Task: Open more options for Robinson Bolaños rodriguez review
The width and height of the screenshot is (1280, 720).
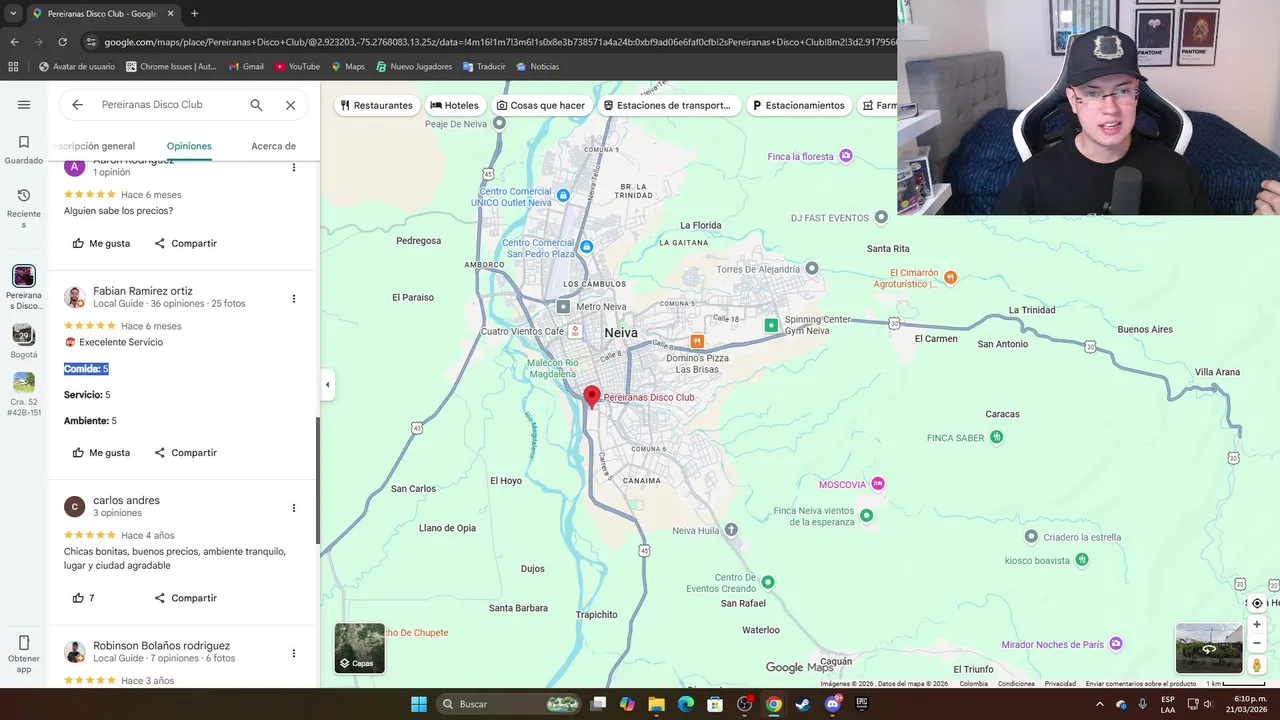Action: [x=294, y=653]
